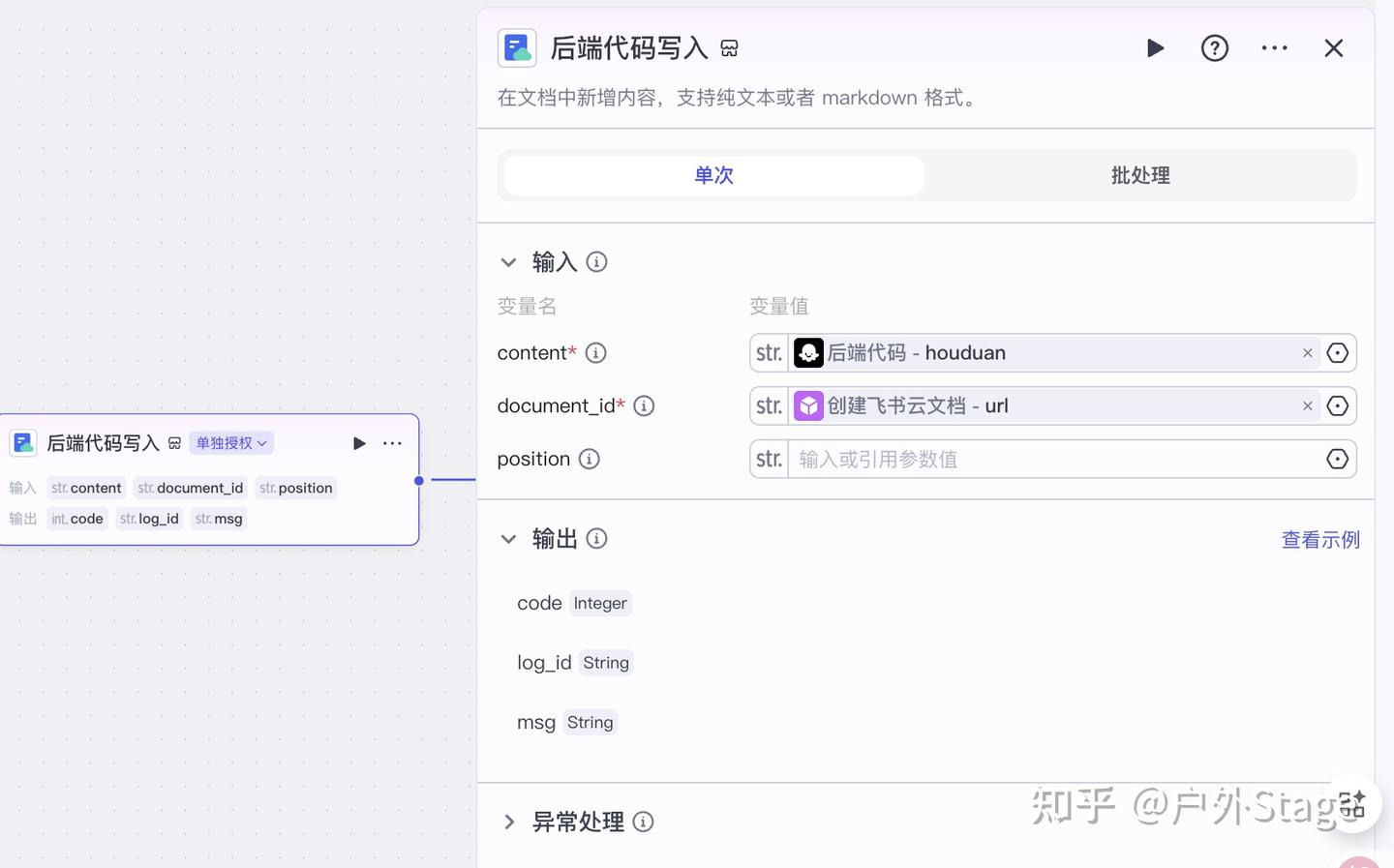This screenshot has height=868, width=1394.
Task: Clear the 创建飞书云文档 - url reference value
Action: pos(1308,406)
